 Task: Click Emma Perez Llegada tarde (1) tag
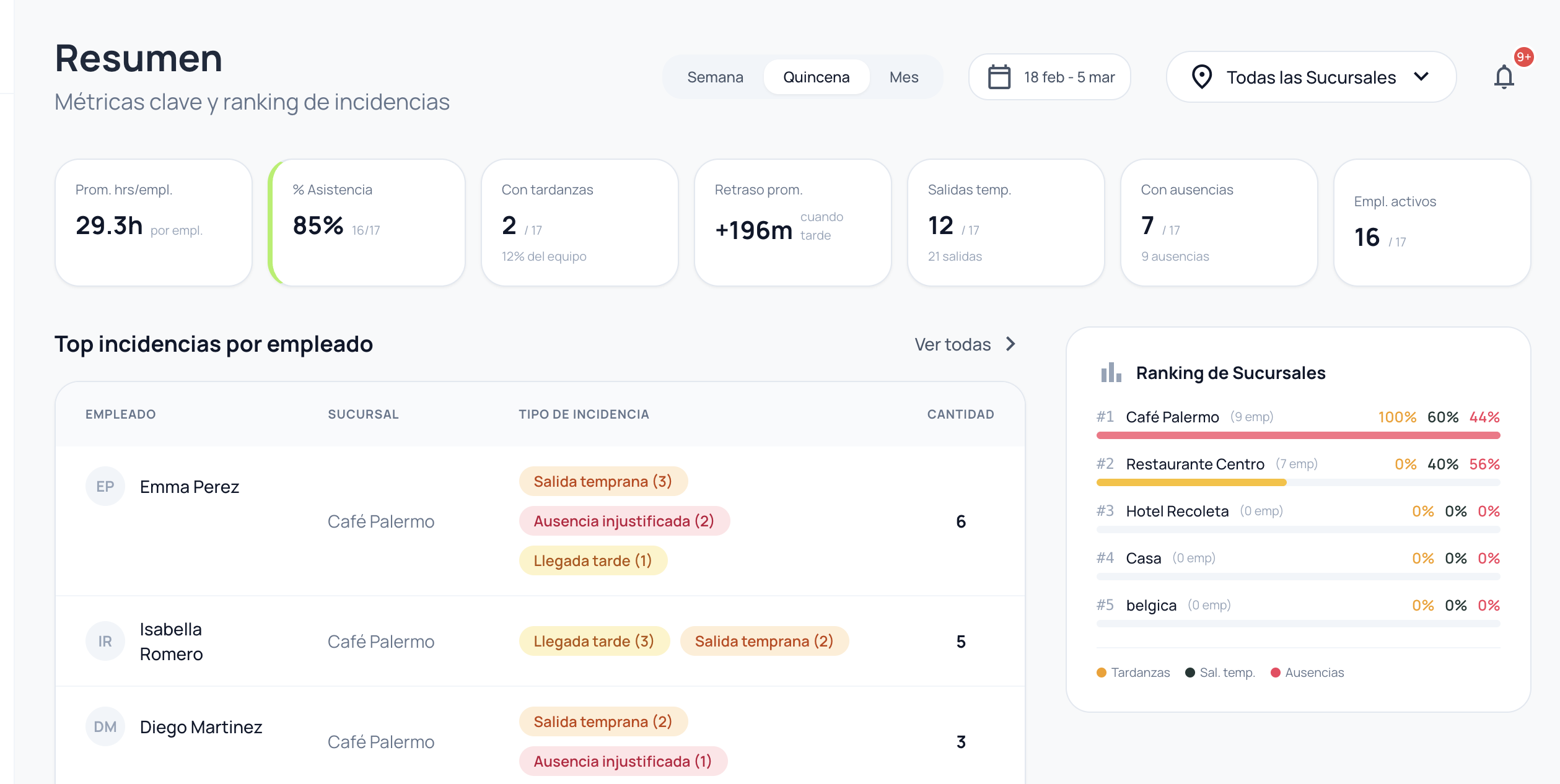(593, 560)
